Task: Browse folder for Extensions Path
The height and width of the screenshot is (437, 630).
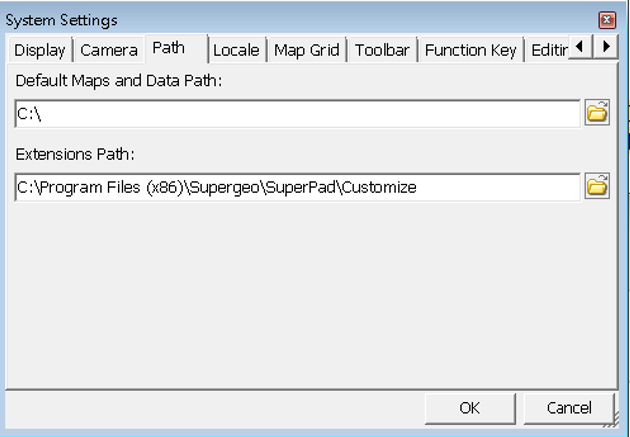Action: click(x=597, y=186)
